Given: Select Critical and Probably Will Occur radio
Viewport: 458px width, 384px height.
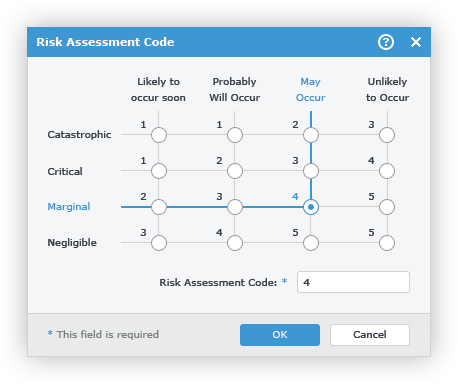Looking at the screenshot, I should click(x=235, y=171).
